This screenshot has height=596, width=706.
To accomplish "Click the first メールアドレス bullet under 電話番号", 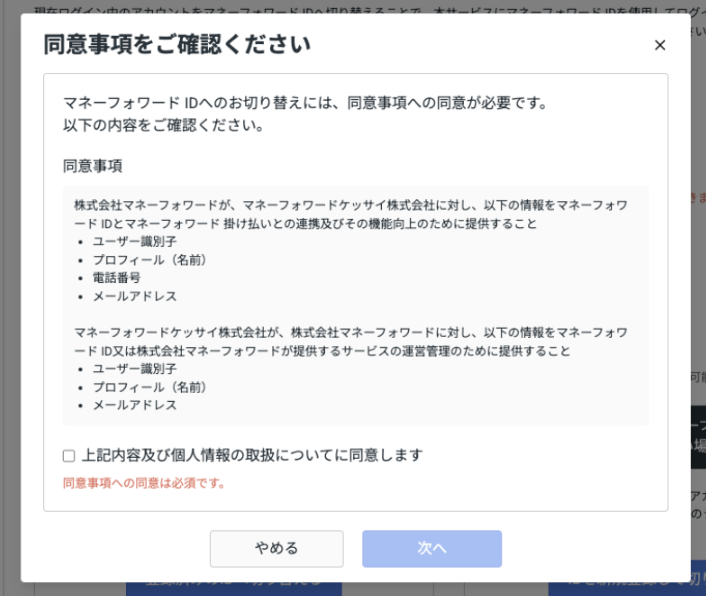I will tap(135, 296).
